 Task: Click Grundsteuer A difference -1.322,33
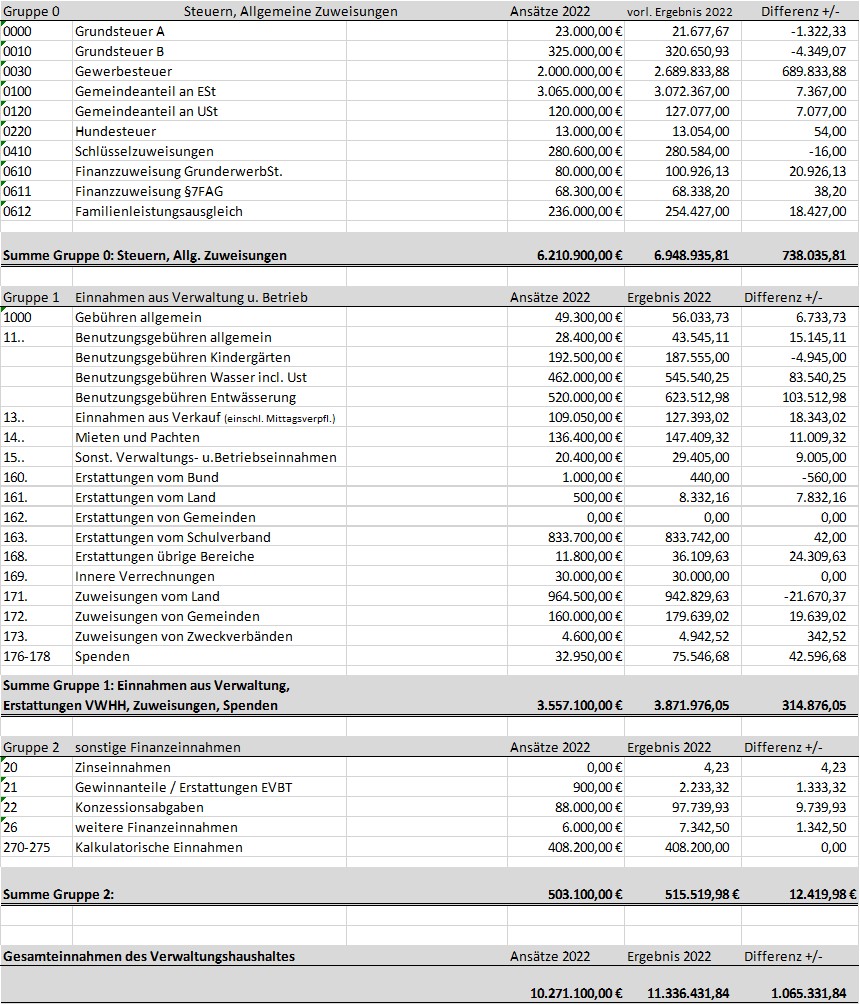[x=800, y=31]
